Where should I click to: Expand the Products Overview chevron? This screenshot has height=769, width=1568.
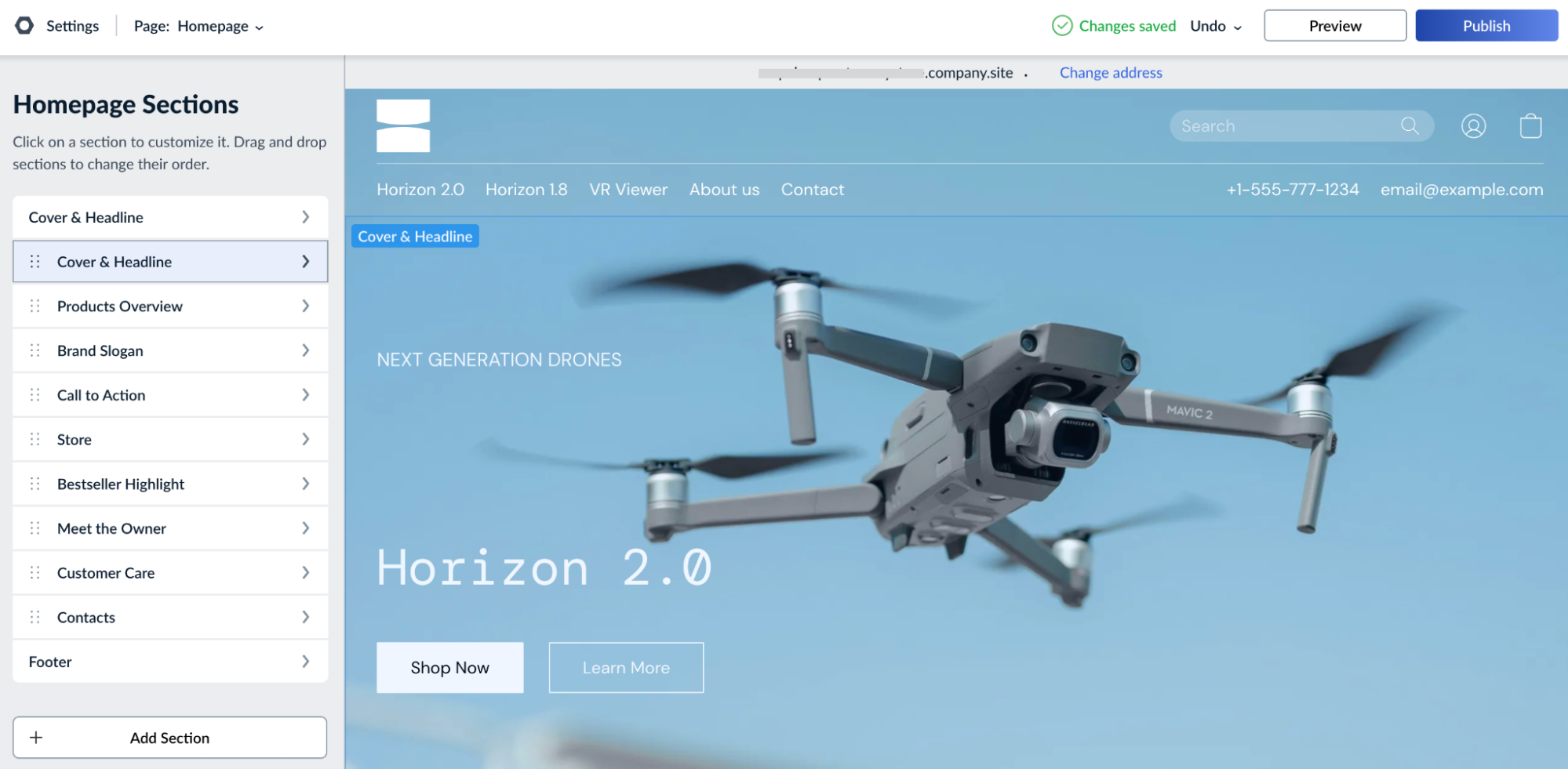point(306,307)
